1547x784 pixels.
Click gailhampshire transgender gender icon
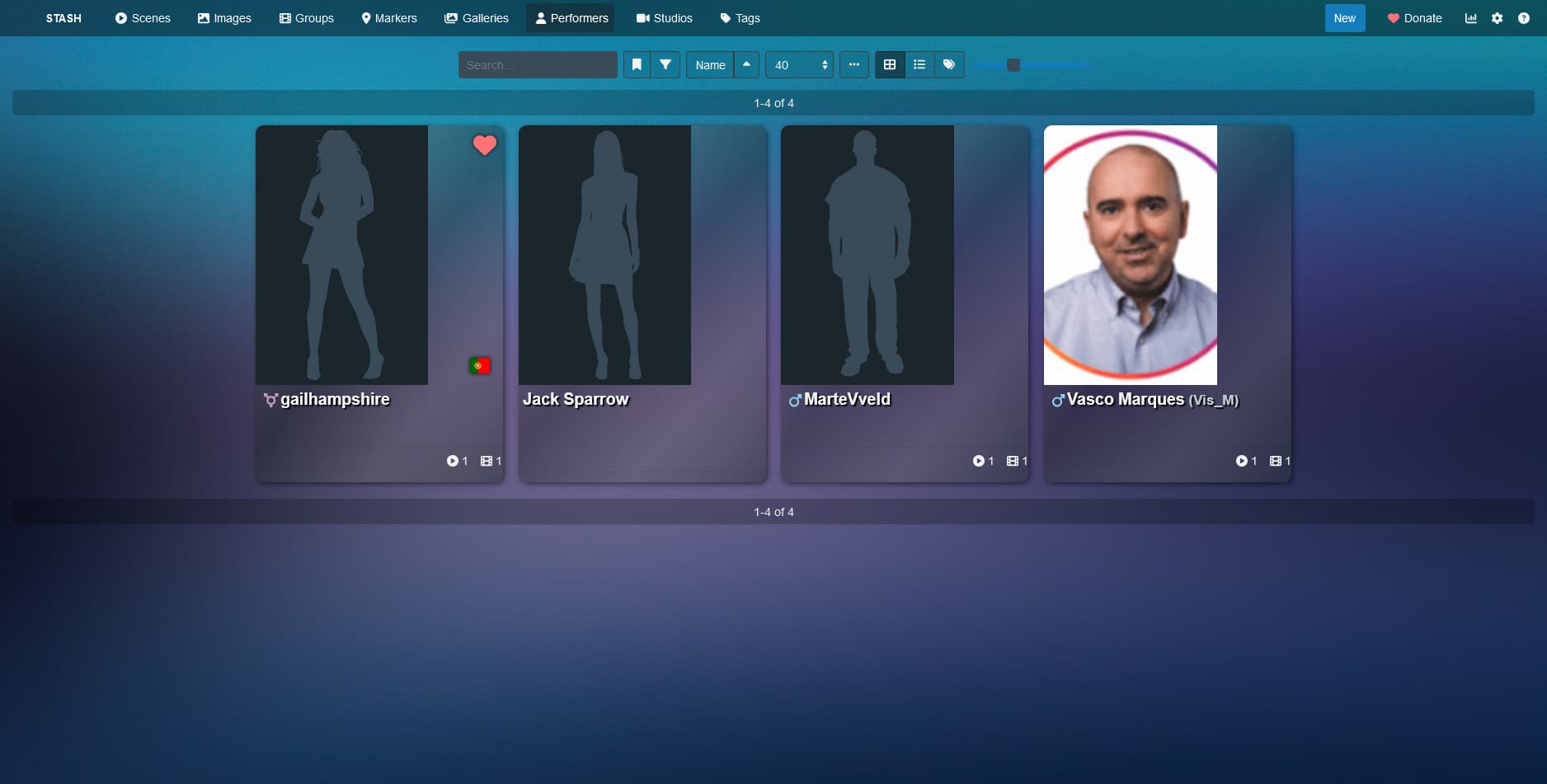coord(270,400)
